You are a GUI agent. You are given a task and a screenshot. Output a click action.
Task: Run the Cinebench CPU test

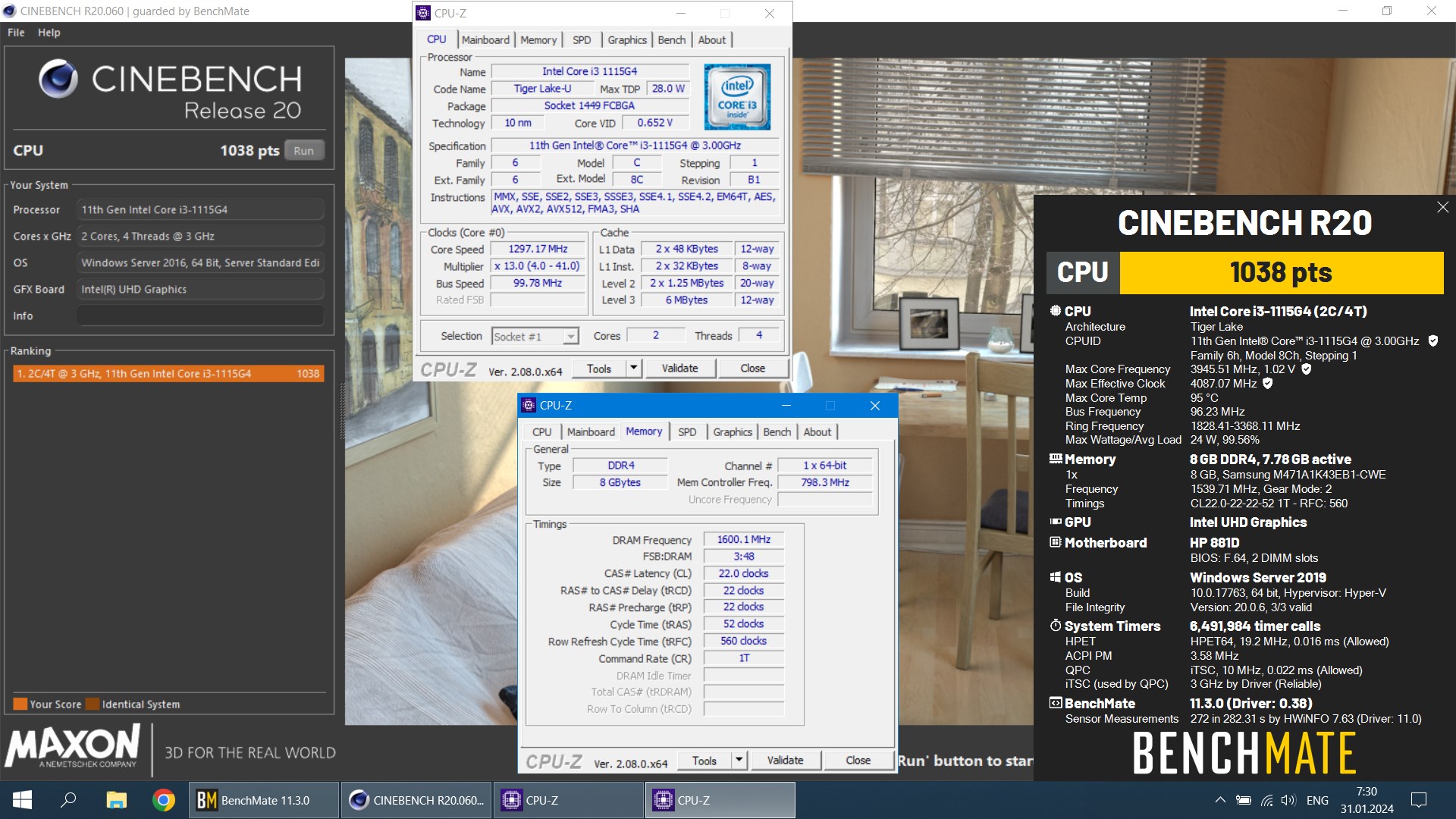pos(303,150)
